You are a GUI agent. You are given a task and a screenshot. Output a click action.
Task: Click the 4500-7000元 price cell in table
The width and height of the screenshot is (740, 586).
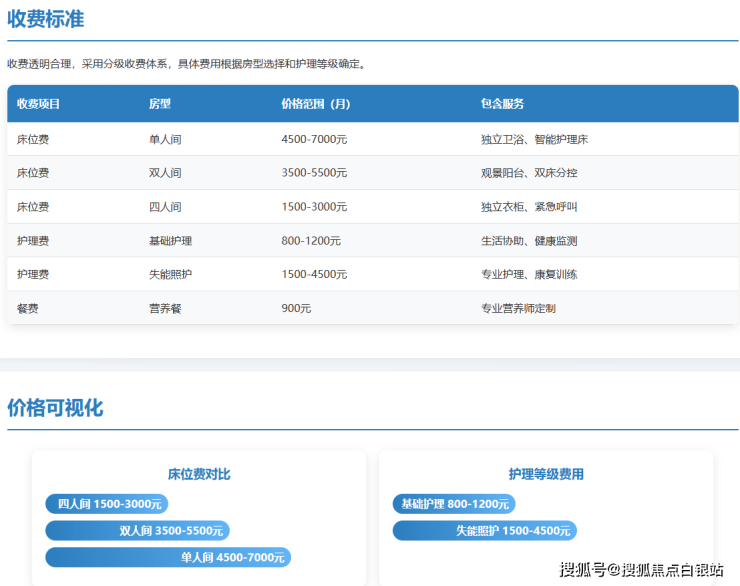click(x=314, y=139)
